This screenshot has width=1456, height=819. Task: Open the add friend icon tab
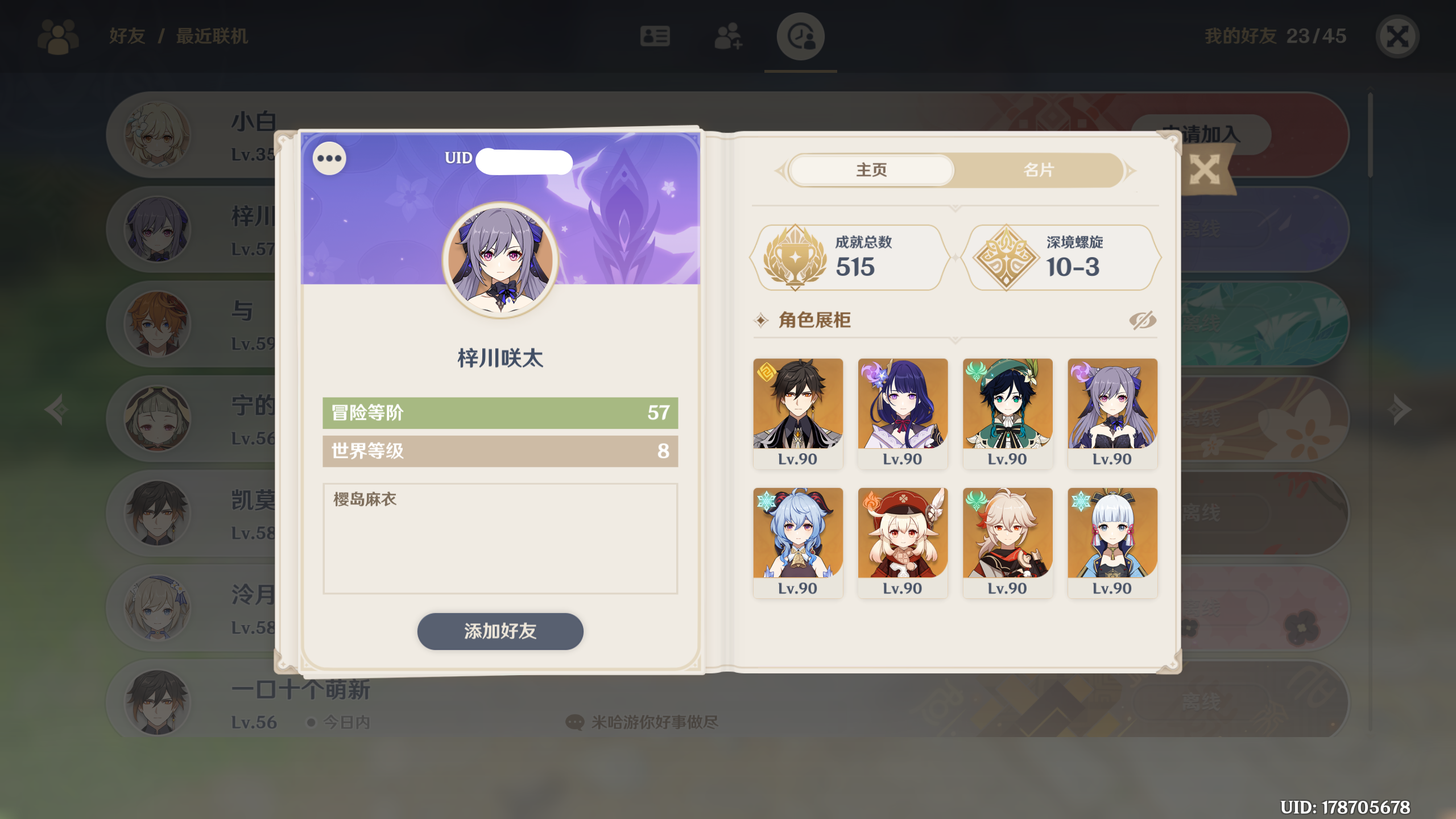[728, 36]
